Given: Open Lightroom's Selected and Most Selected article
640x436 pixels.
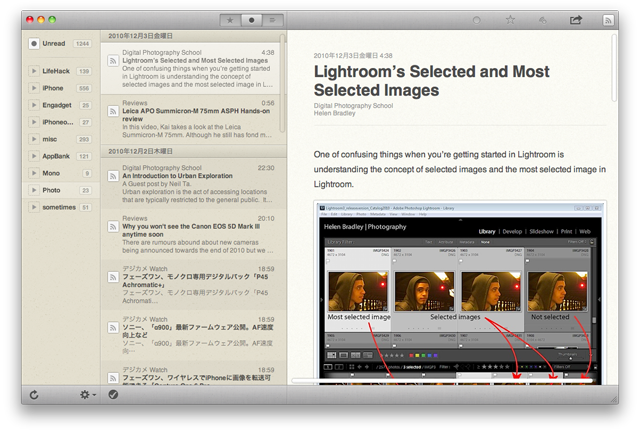Looking at the screenshot, I should coord(193,69).
